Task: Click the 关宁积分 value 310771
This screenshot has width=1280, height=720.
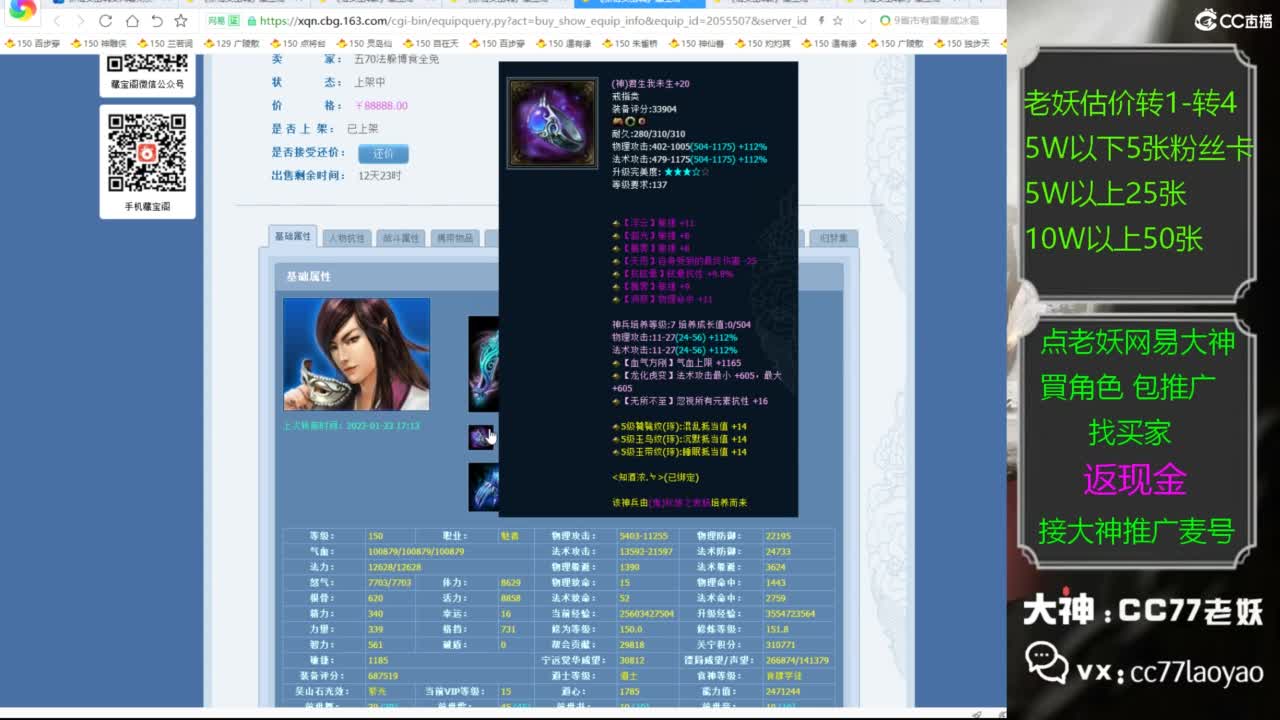Action: click(781, 645)
